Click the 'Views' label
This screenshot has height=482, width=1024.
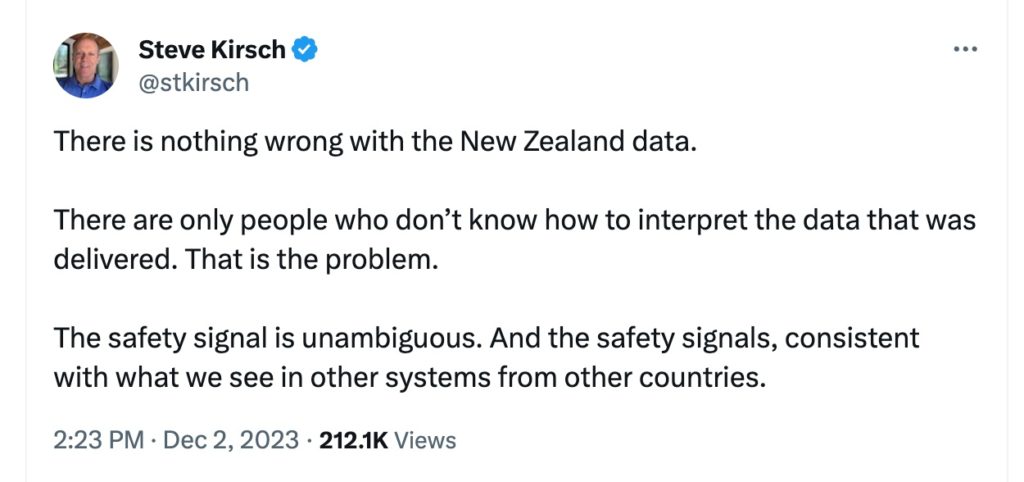pos(425,439)
